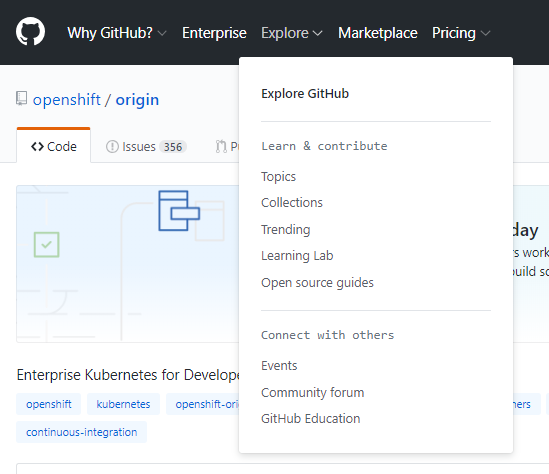The width and height of the screenshot is (549, 474).
Task: Expand the Why GitHub? dropdown
Action: 117,33
